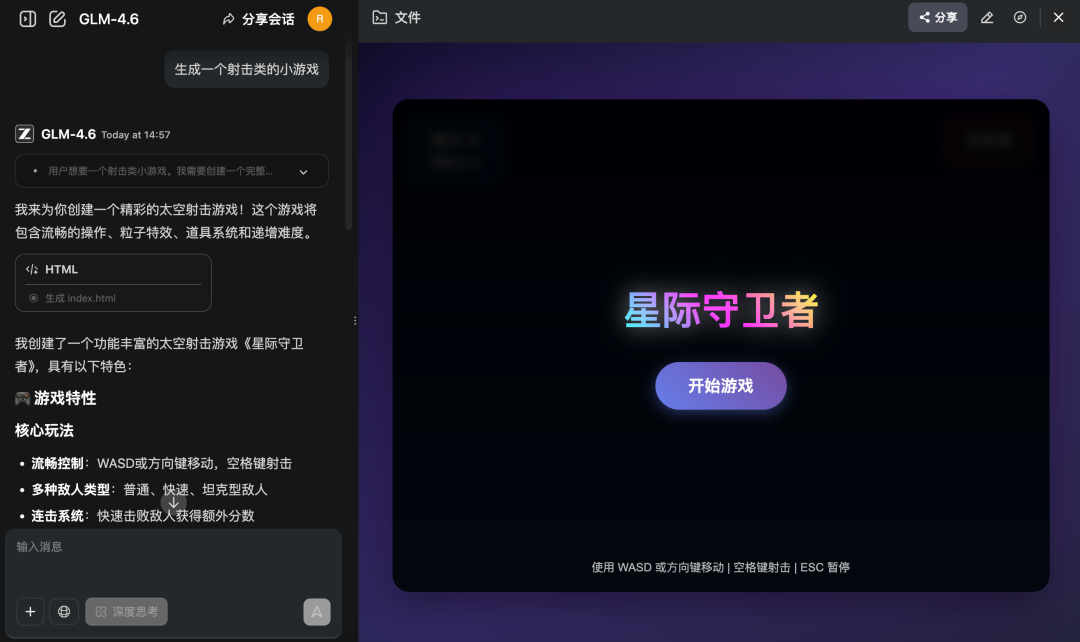
Task: Click the orange user avatar
Action: tap(319, 19)
